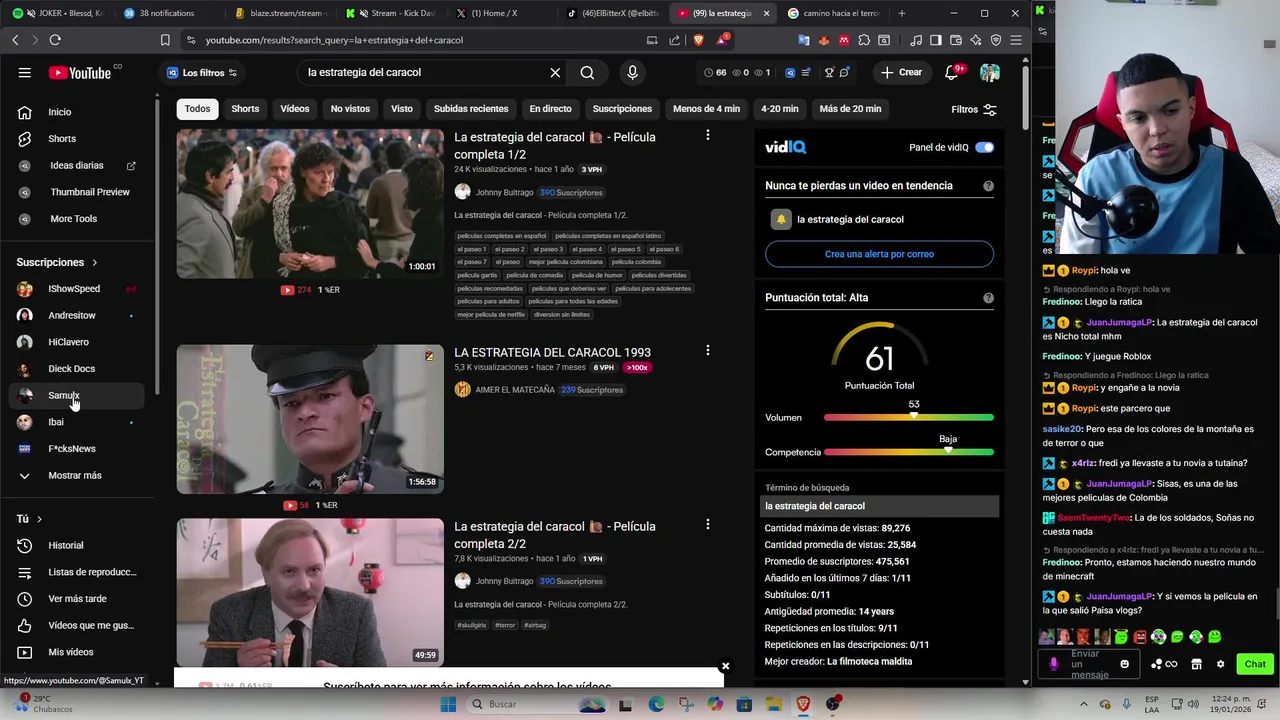
Task: Open the account avatar menu
Action: click(990, 72)
